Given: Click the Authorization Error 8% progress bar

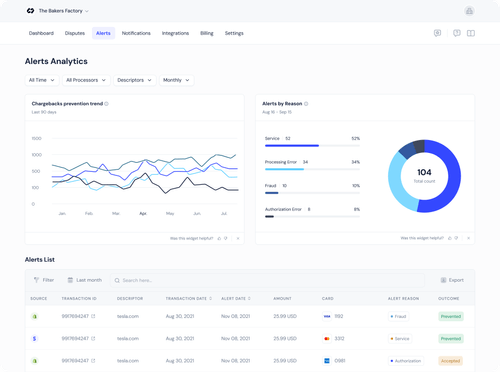Looking at the screenshot, I should (312, 216).
